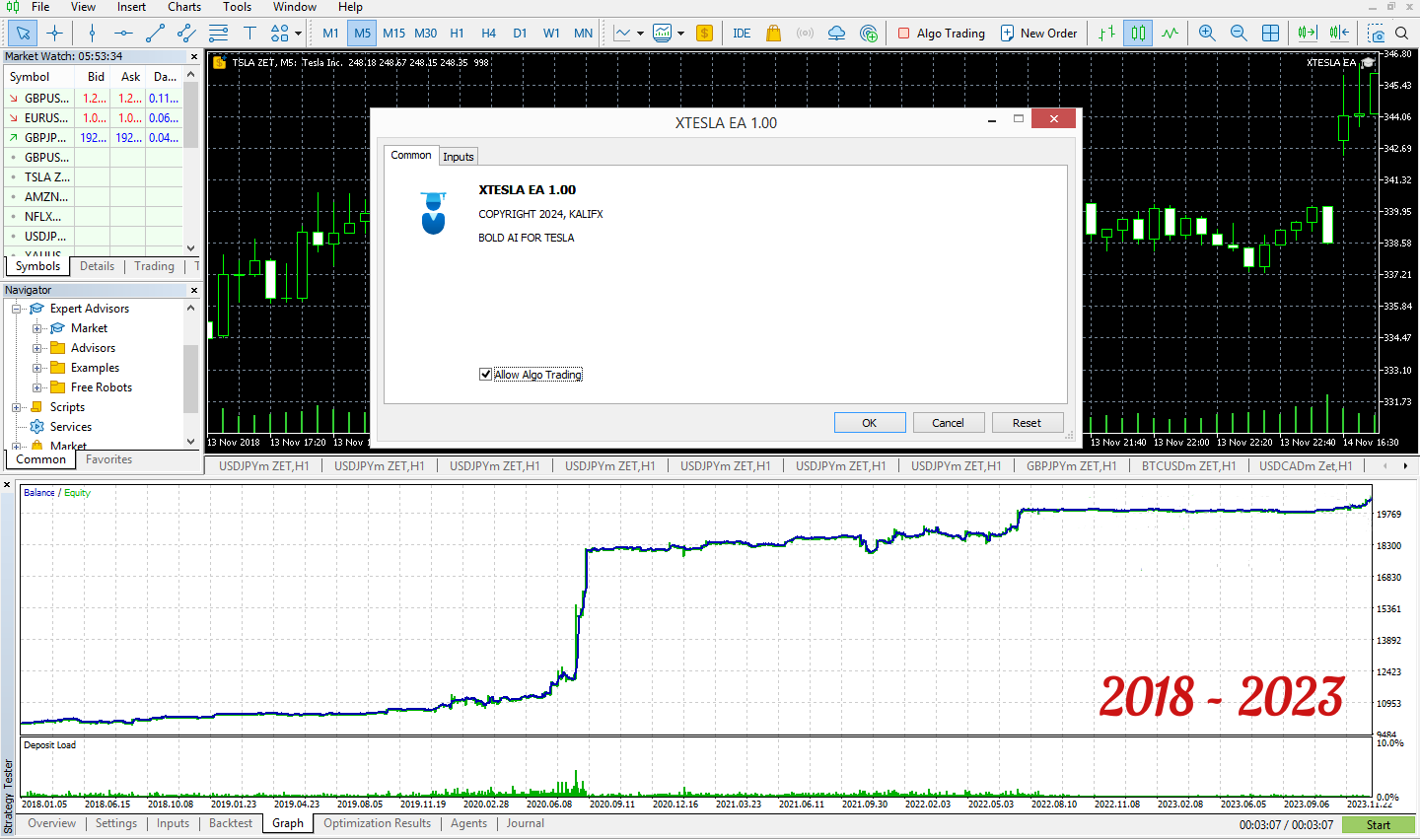1420x840 pixels.
Task: Switch chart to line style
Action: [x=1170, y=33]
